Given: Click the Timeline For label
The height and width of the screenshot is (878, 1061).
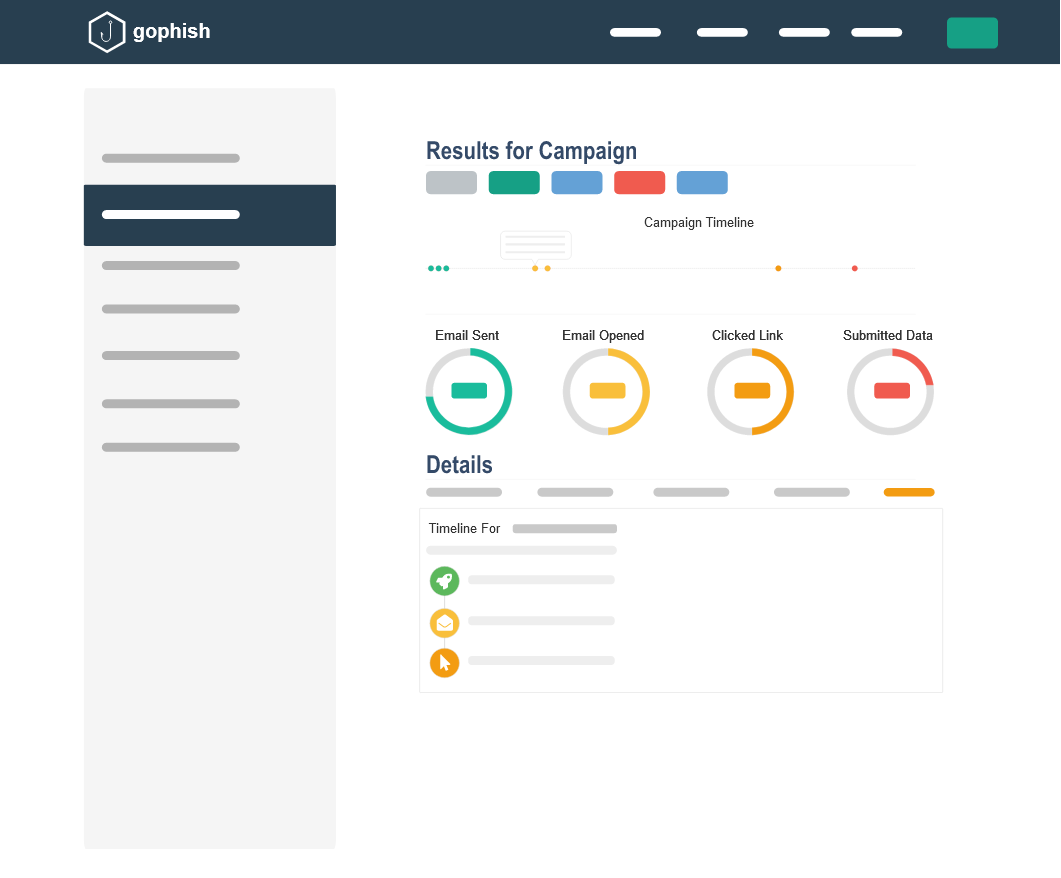Looking at the screenshot, I should tap(464, 528).
